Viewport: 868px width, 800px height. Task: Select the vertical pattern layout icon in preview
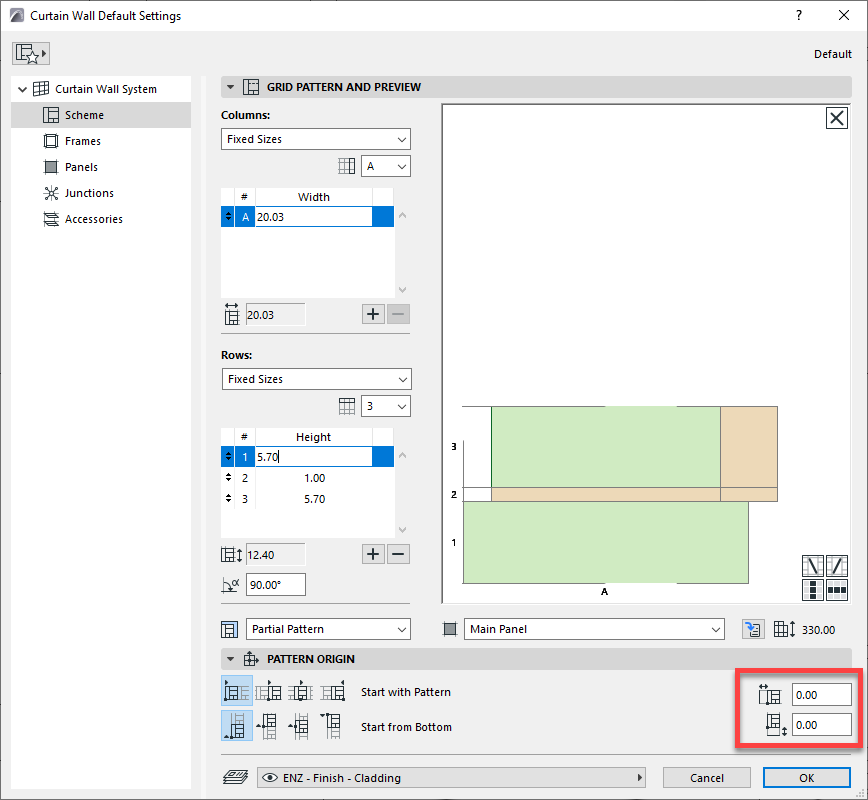[x=813, y=590]
